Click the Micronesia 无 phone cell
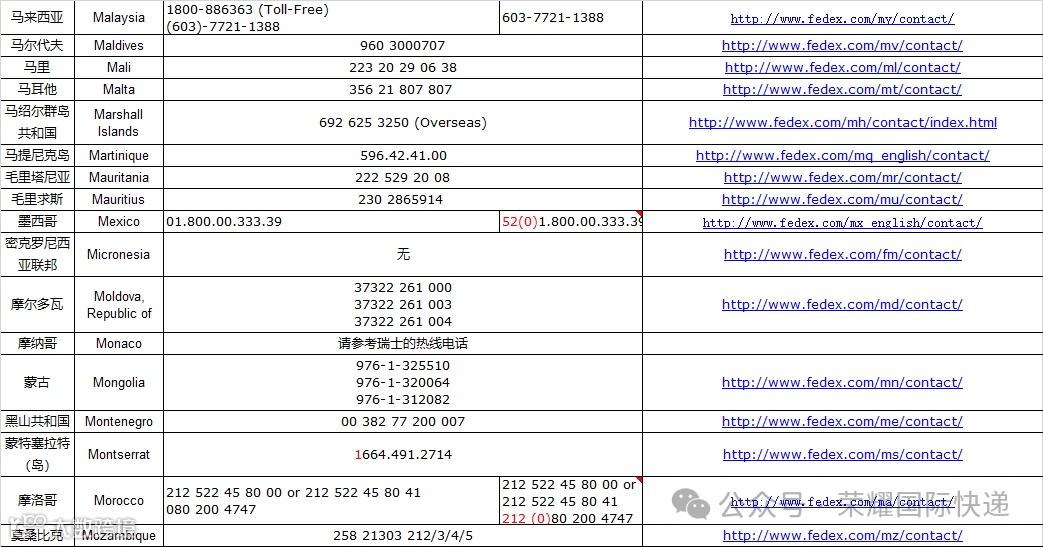The width and height of the screenshot is (1043, 547). (402, 254)
